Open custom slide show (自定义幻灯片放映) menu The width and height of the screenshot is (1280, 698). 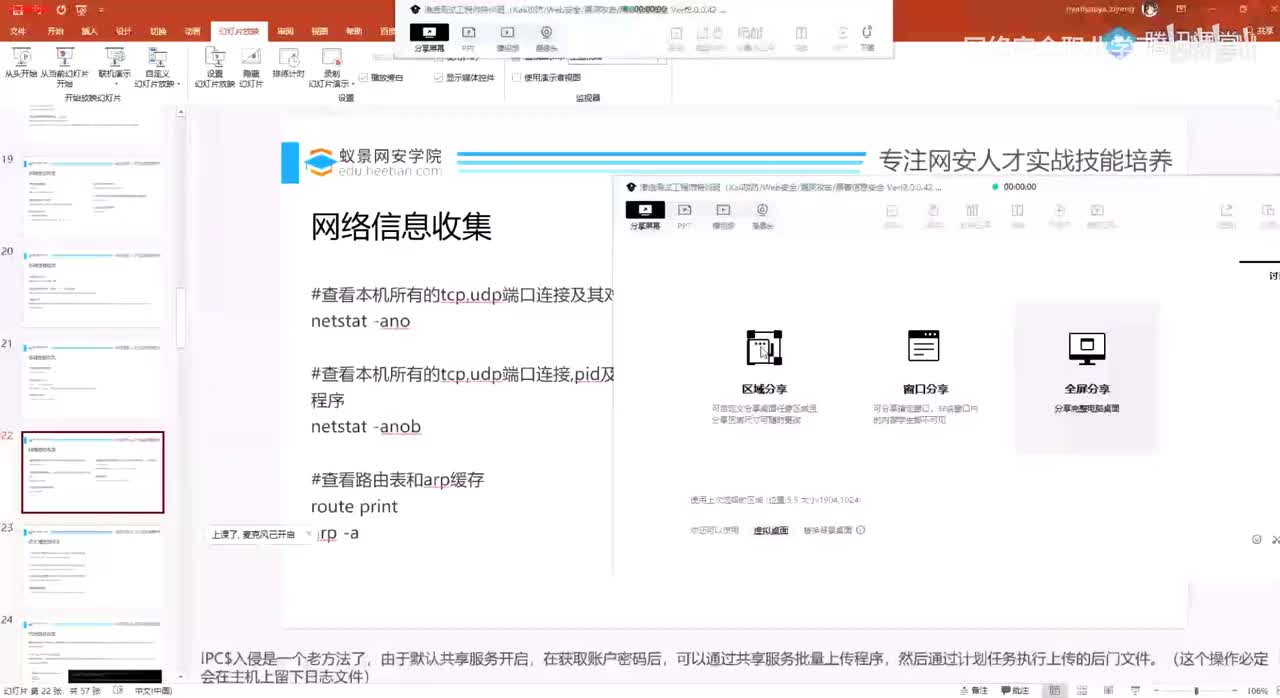tap(157, 67)
